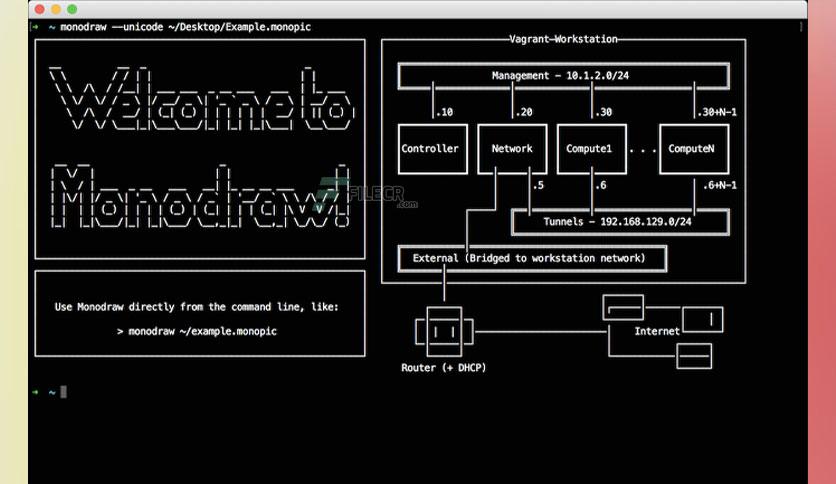The width and height of the screenshot is (836, 484).
Task: Click the .30+N-1 address label
Action: (x=717, y=112)
